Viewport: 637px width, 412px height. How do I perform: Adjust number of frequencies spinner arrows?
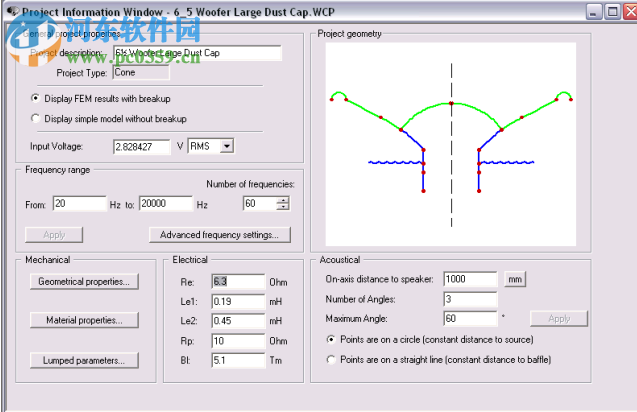point(283,204)
